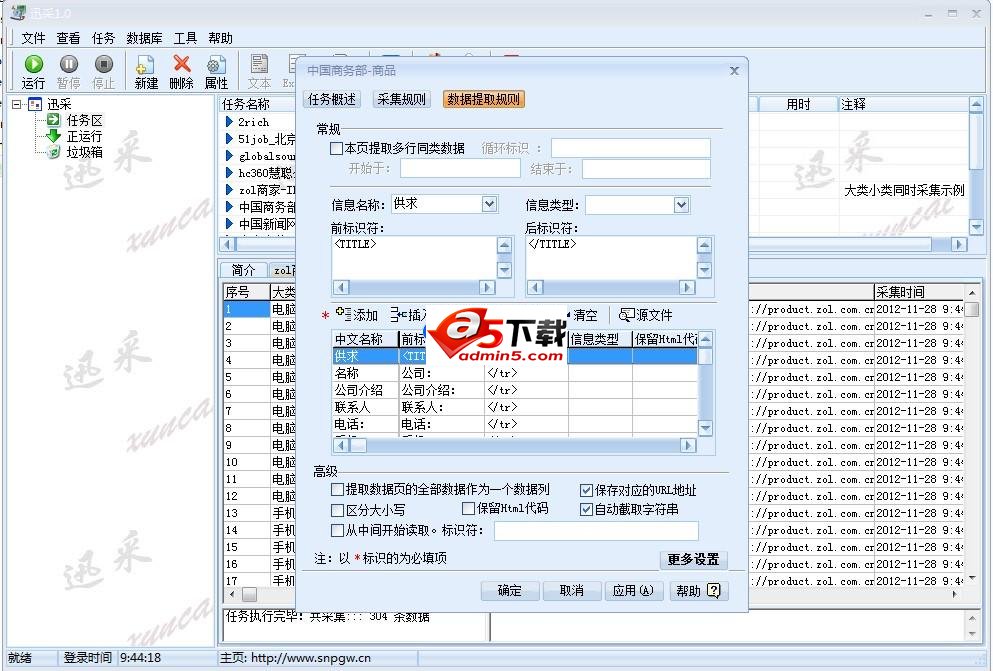The width and height of the screenshot is (993, 671).
Task: Uncheck 保存对应的URL地址
Action: point(586,490)
